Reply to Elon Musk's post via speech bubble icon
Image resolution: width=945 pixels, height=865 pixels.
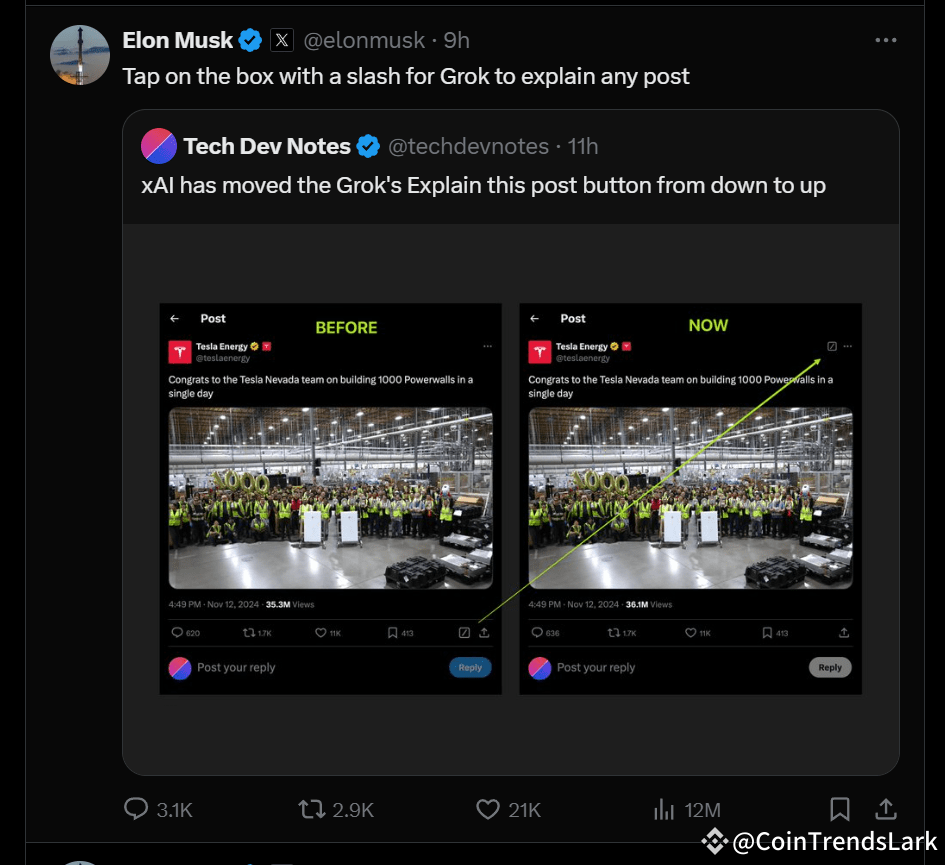[135, 809]
